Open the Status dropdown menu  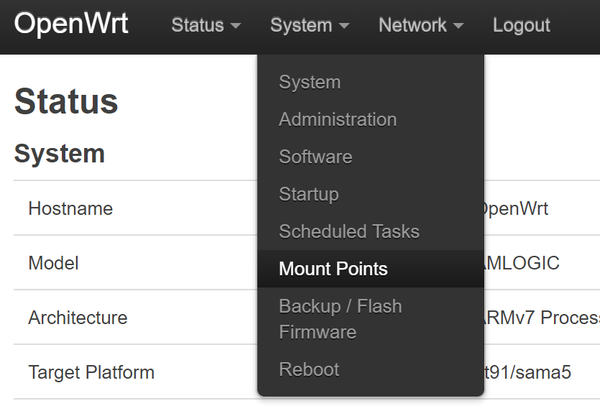[x=206, y=26]
